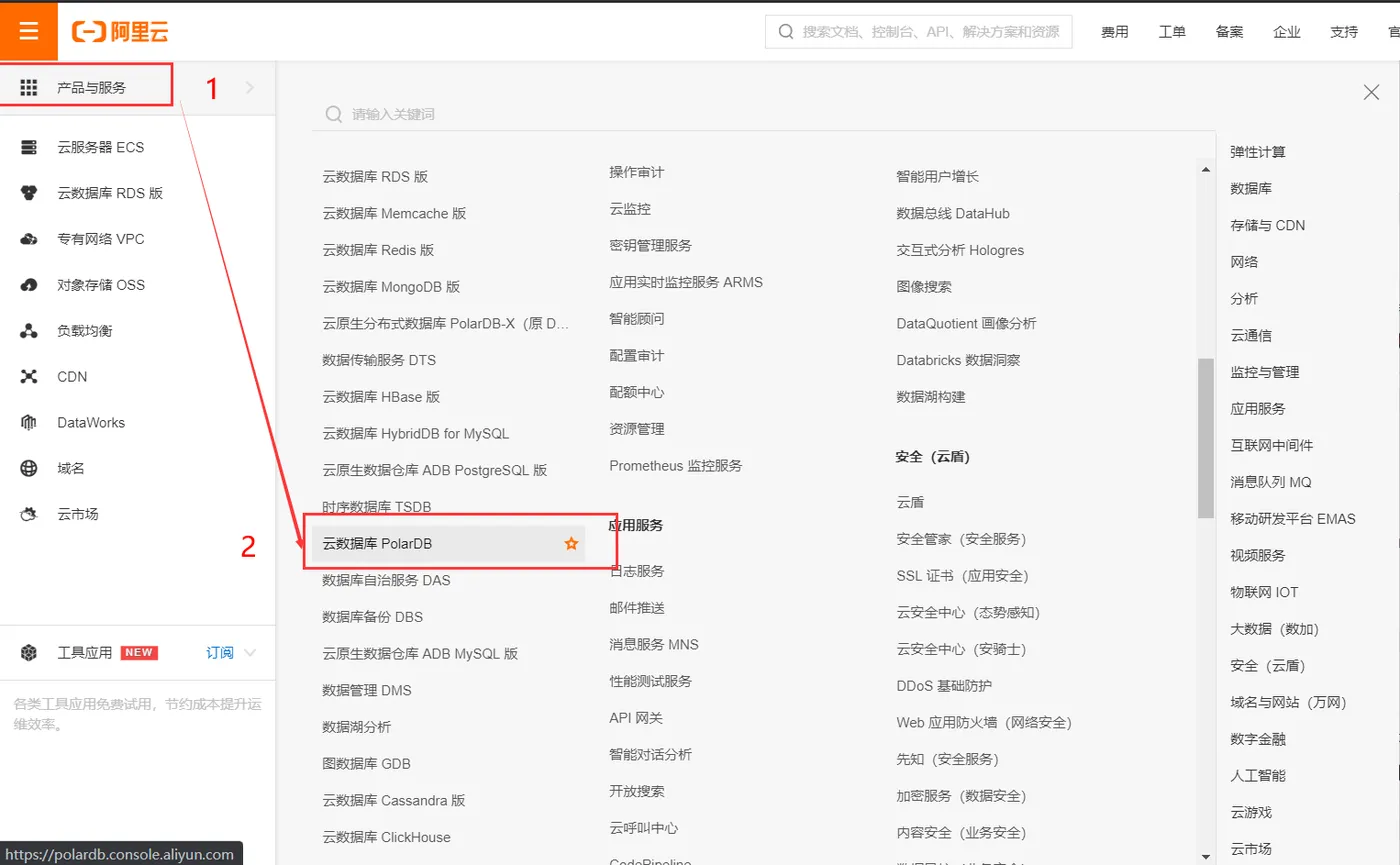Viewport: 1400px width, 865px height.
Task: Open 云数据库 HBase 版
Action: 381,397
